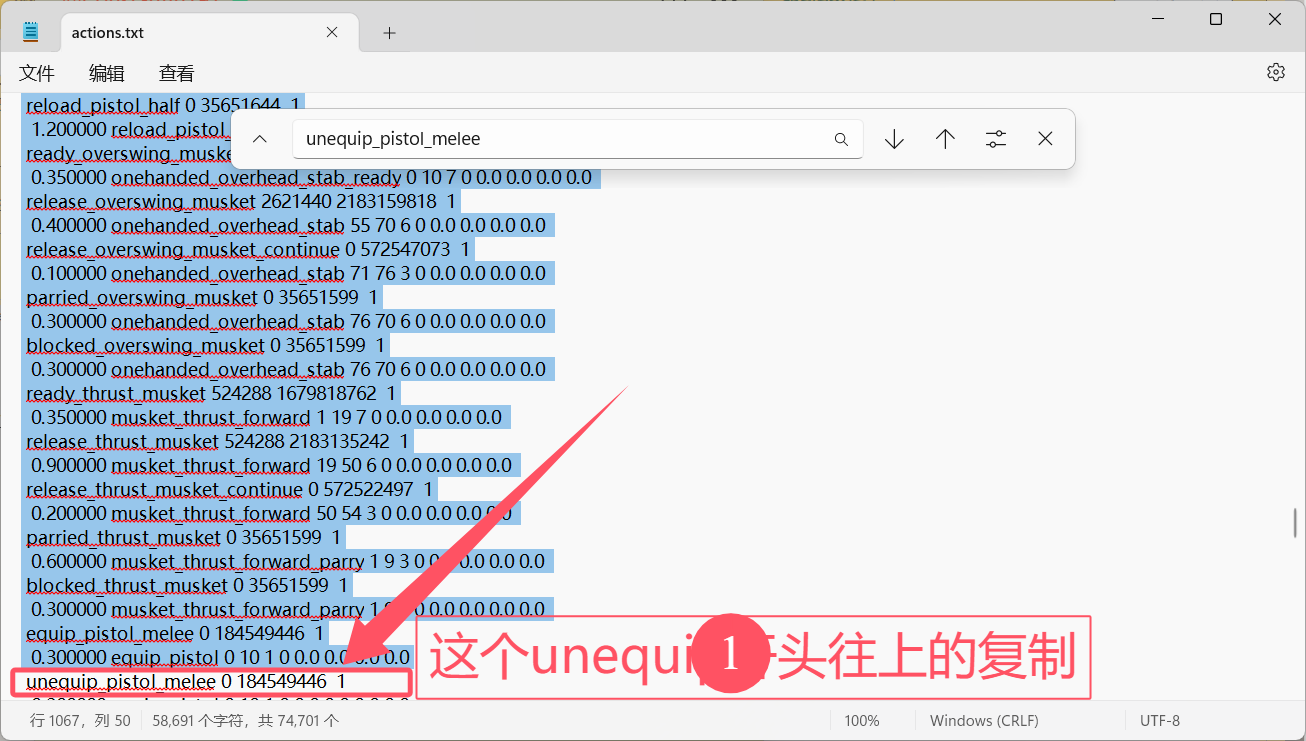The width and height of the screenshot is (1306, 741).
Task: Find previous match with up arrow
Action: point(945,139)
